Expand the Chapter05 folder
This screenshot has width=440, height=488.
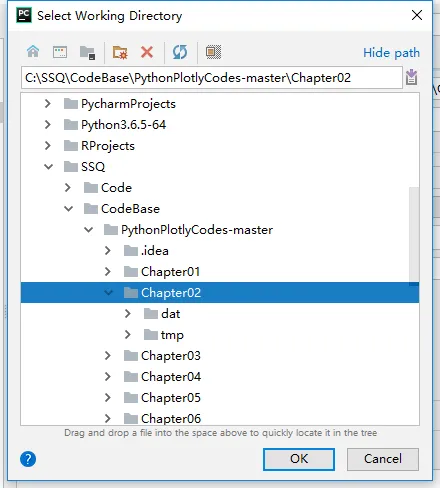coord(108,398)
